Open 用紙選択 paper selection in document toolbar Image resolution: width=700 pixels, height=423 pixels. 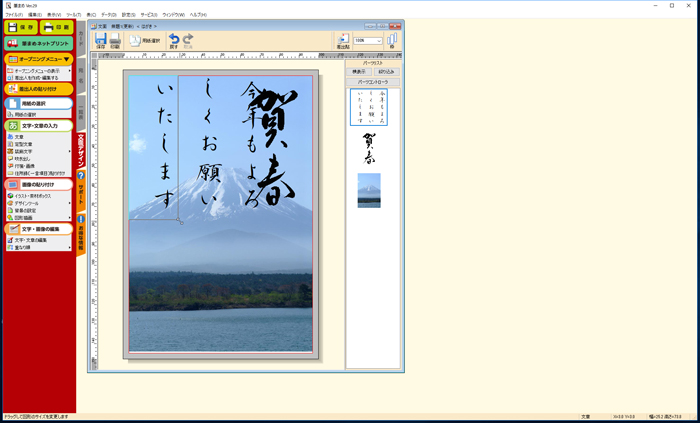[144, 40]
